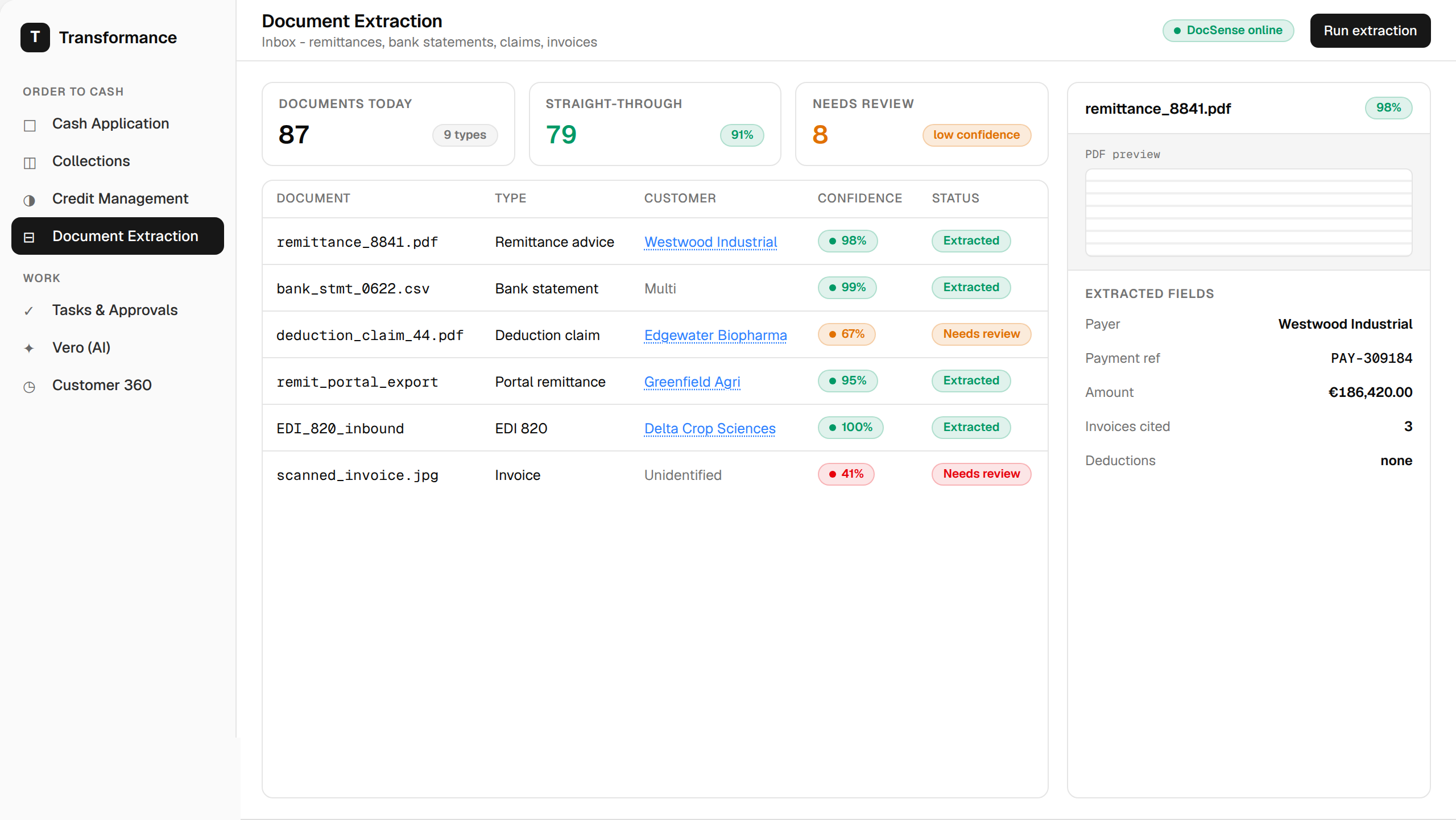Click the Run extraction button

click(1370, 31)
